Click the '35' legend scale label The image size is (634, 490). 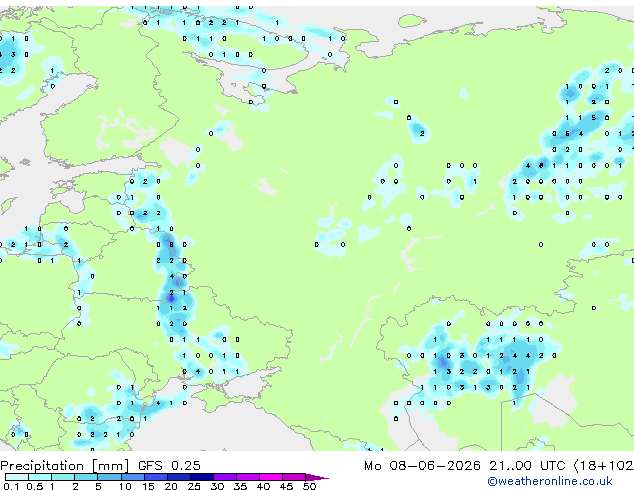pos(241,486)
